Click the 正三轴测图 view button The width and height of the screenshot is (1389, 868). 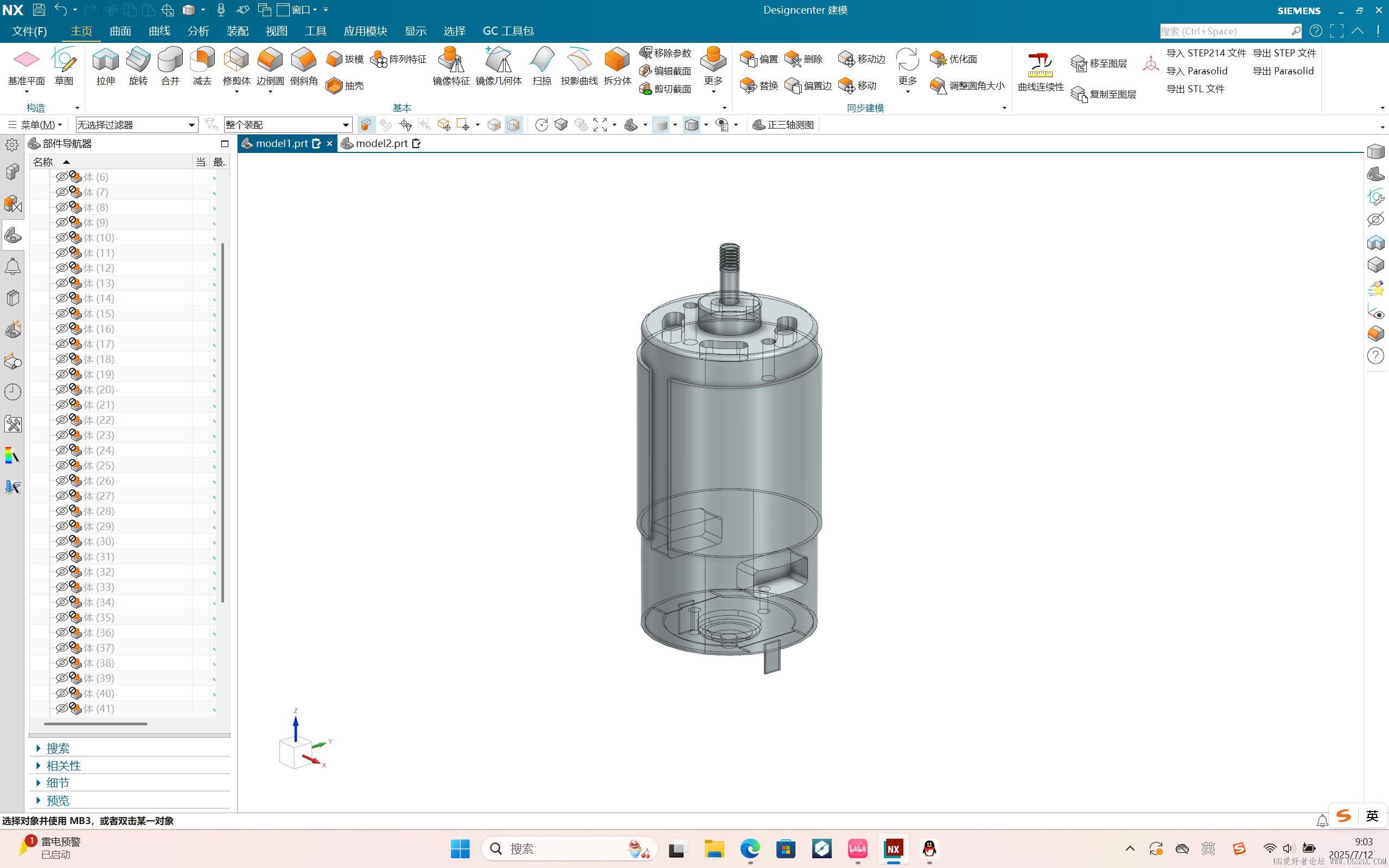[783, 125]
